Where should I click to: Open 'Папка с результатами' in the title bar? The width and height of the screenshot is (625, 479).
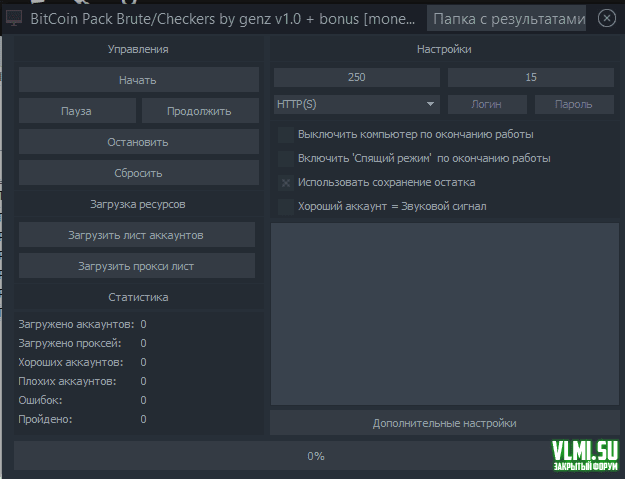508,18
